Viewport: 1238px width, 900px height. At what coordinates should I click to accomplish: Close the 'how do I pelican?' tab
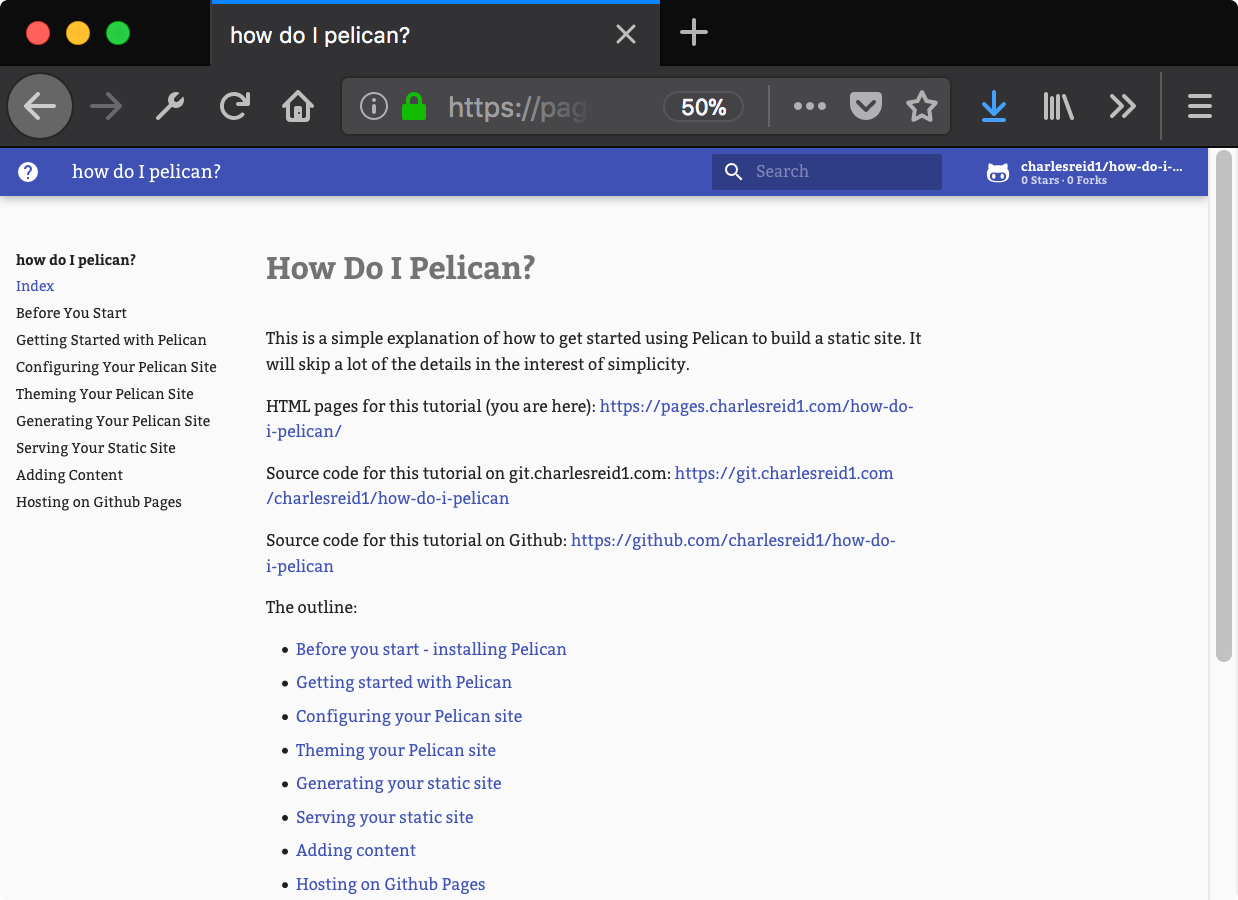click(626, 35)
